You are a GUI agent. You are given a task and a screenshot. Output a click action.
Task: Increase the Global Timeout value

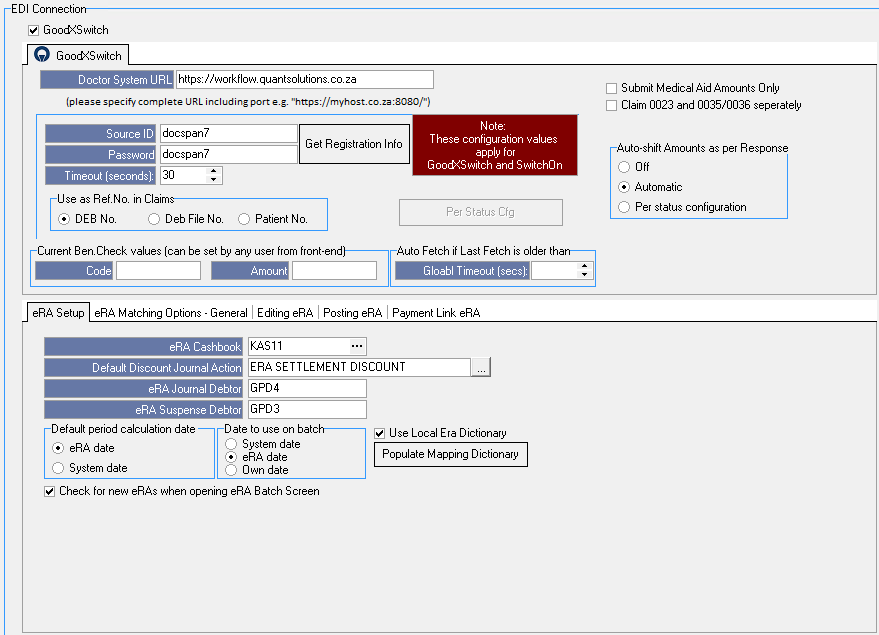coord(584,266)
